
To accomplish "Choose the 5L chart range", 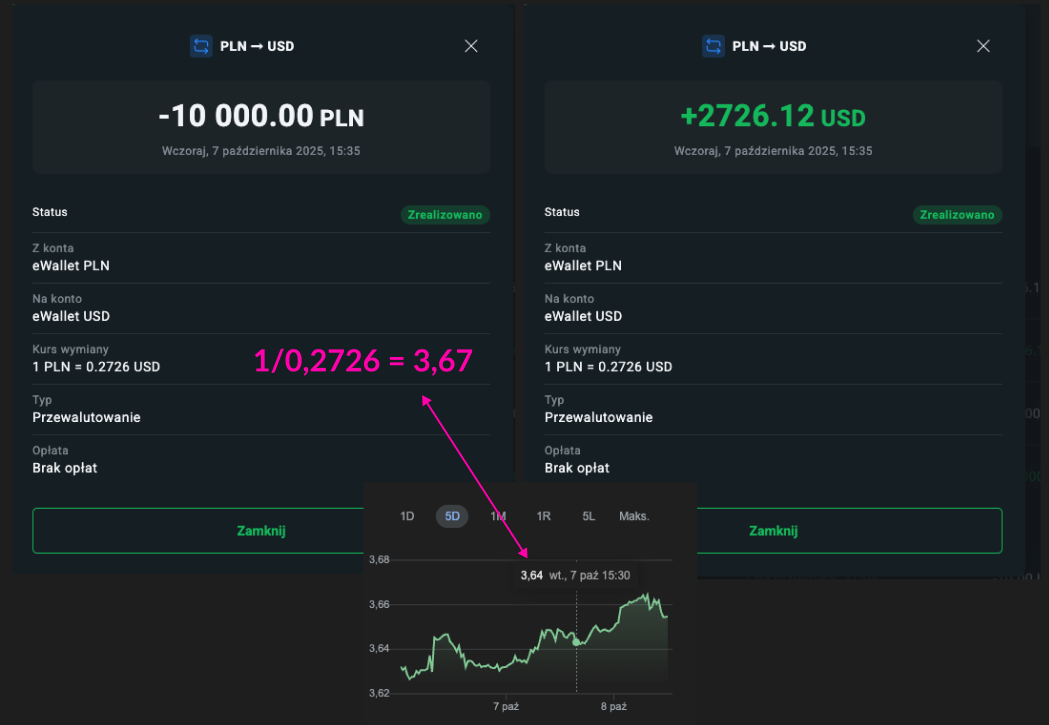I will [x=589, y=516].
